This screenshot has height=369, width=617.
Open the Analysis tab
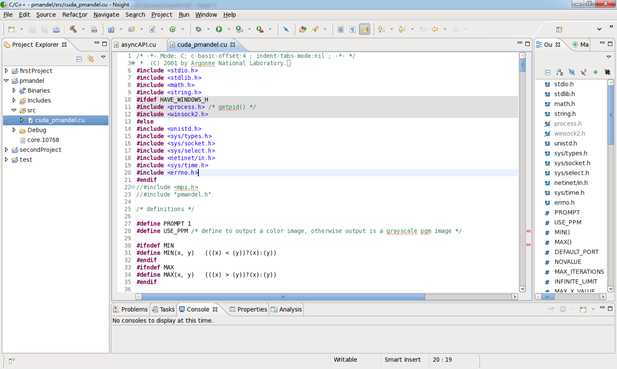click(x=286, y=309)
